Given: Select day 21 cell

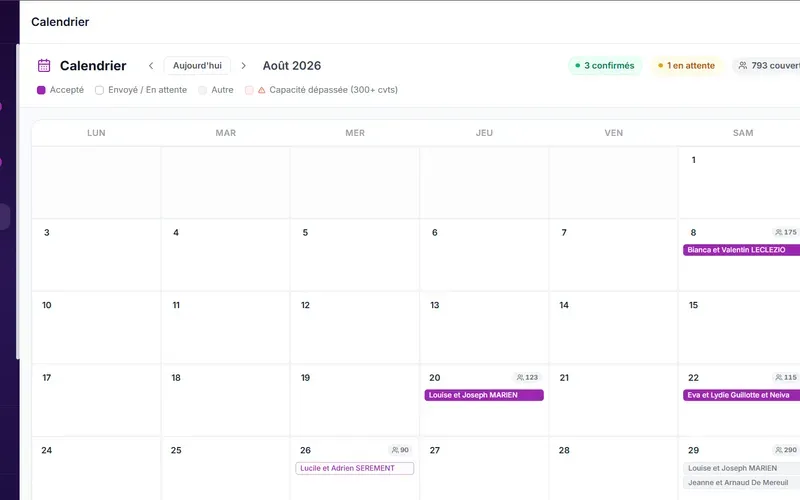Looking at the screenshot, I should click(613, 401).
